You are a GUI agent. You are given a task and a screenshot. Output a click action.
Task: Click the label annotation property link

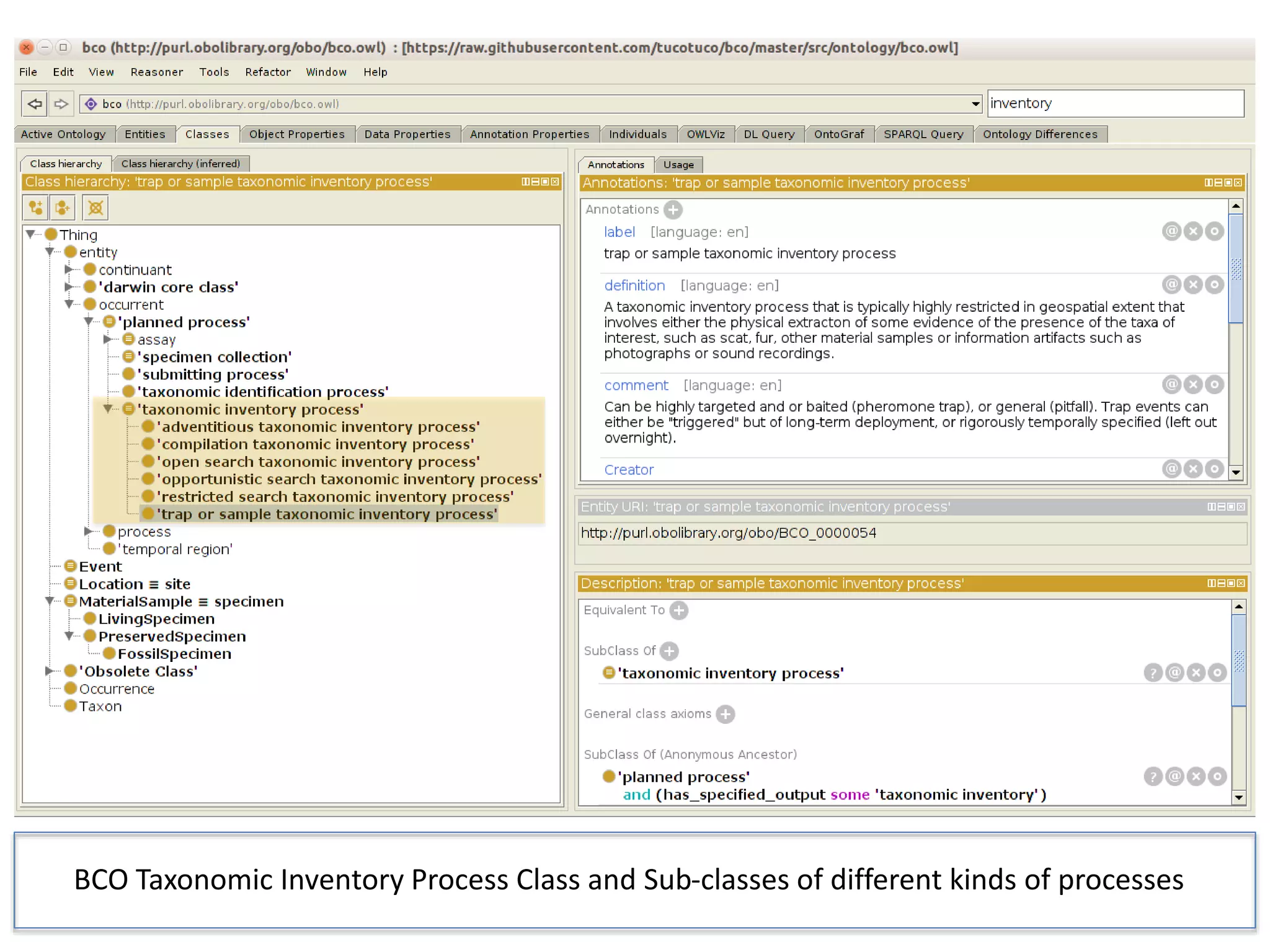click(619, 232)
